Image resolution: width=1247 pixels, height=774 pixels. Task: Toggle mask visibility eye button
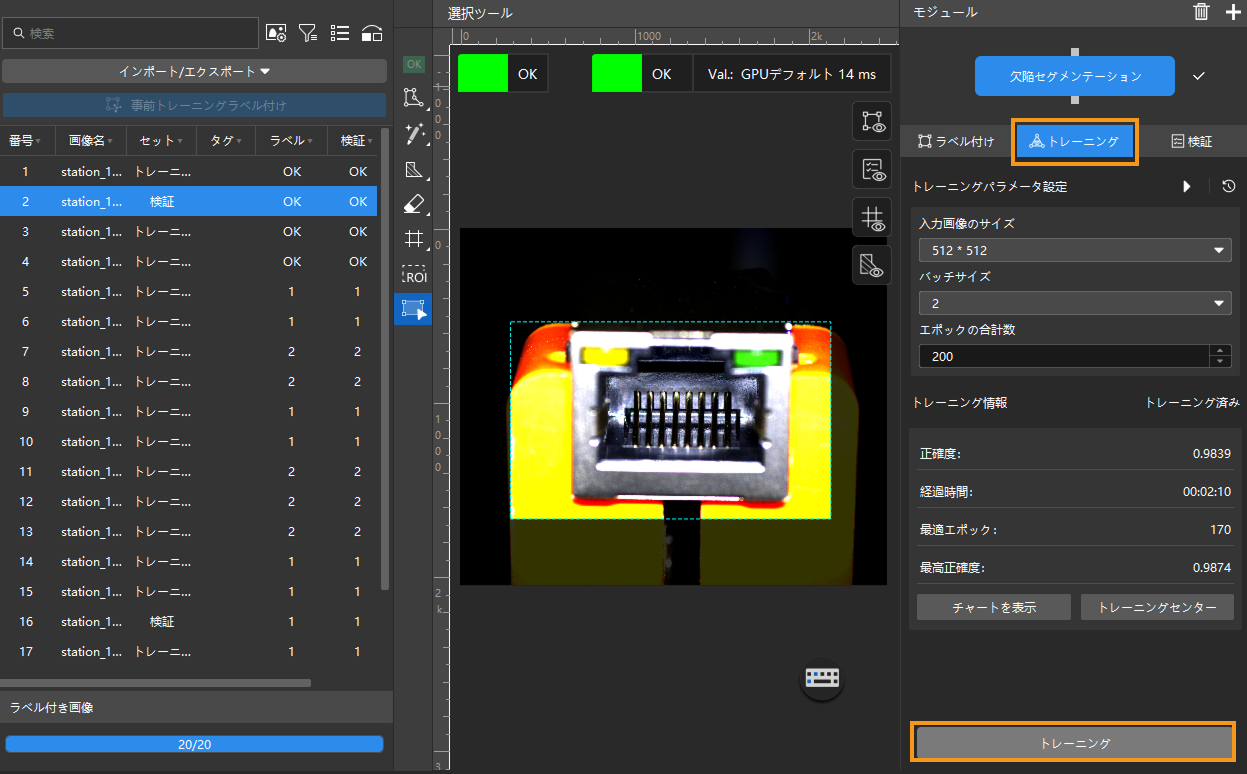[871, 265]
